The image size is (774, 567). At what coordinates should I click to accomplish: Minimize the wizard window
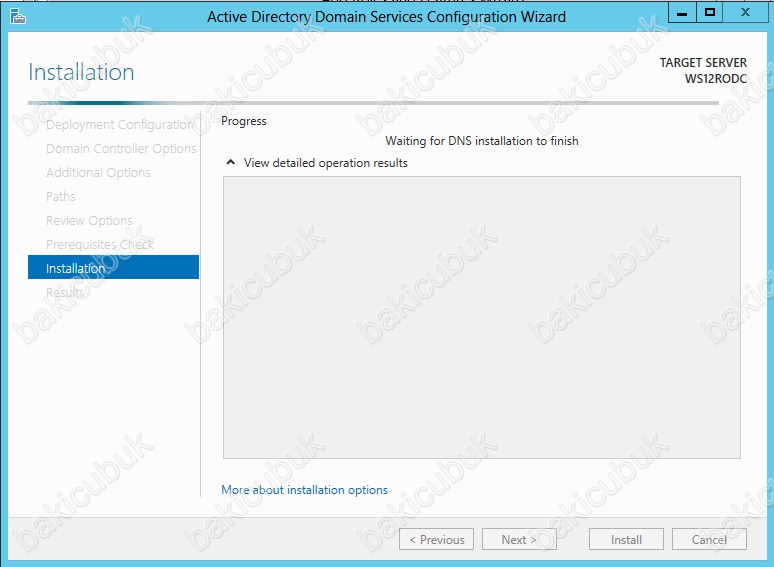point(682,12)
